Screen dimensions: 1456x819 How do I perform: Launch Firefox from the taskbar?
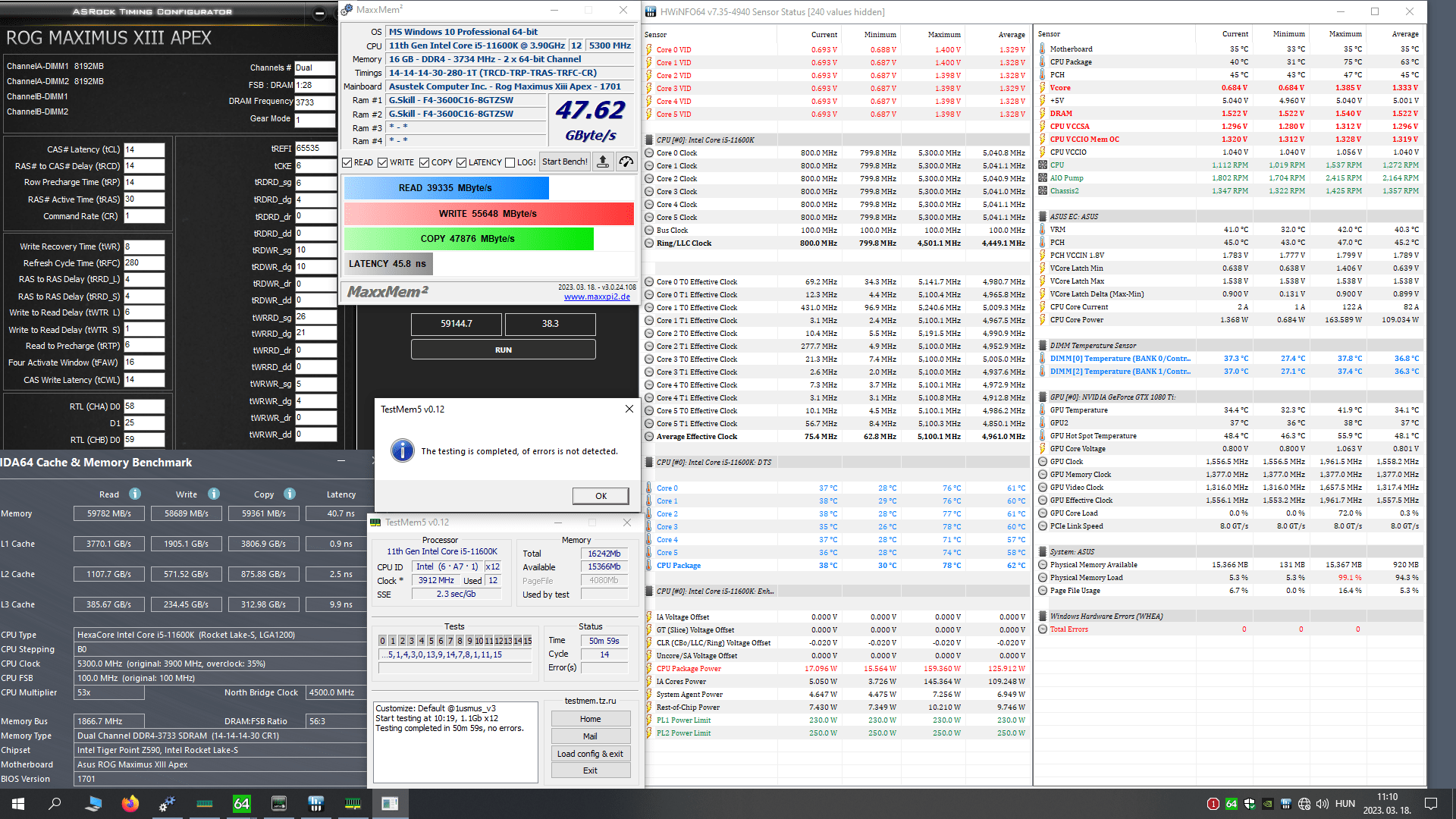point(130,804)
